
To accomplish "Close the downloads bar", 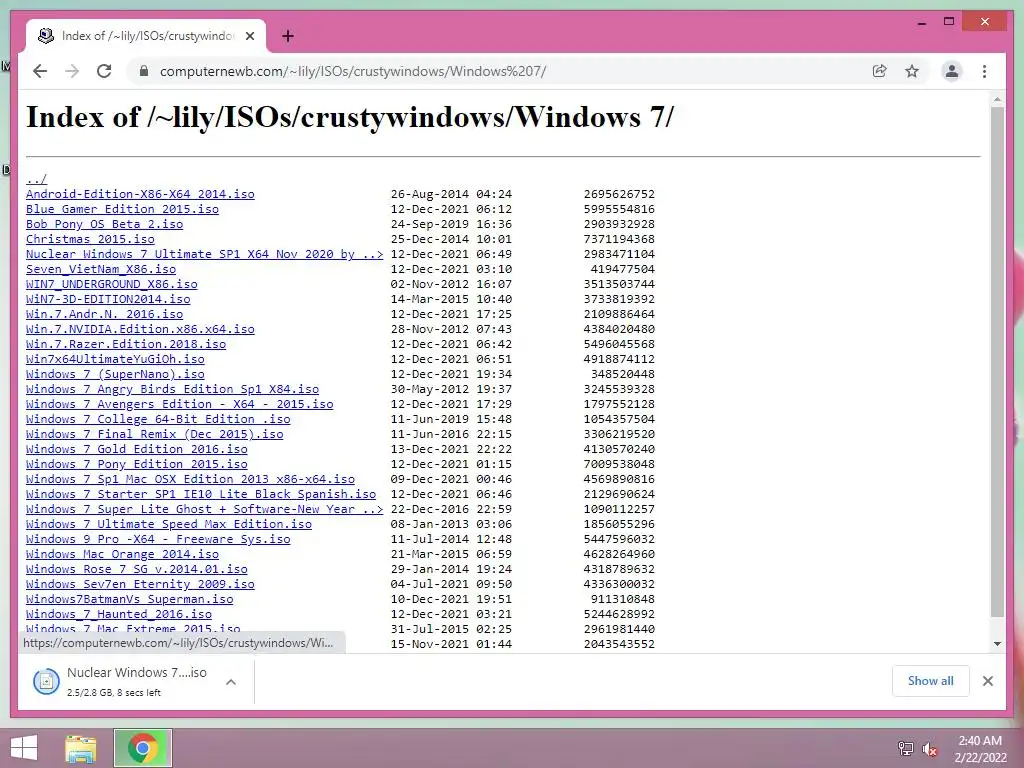I will 987,681.
